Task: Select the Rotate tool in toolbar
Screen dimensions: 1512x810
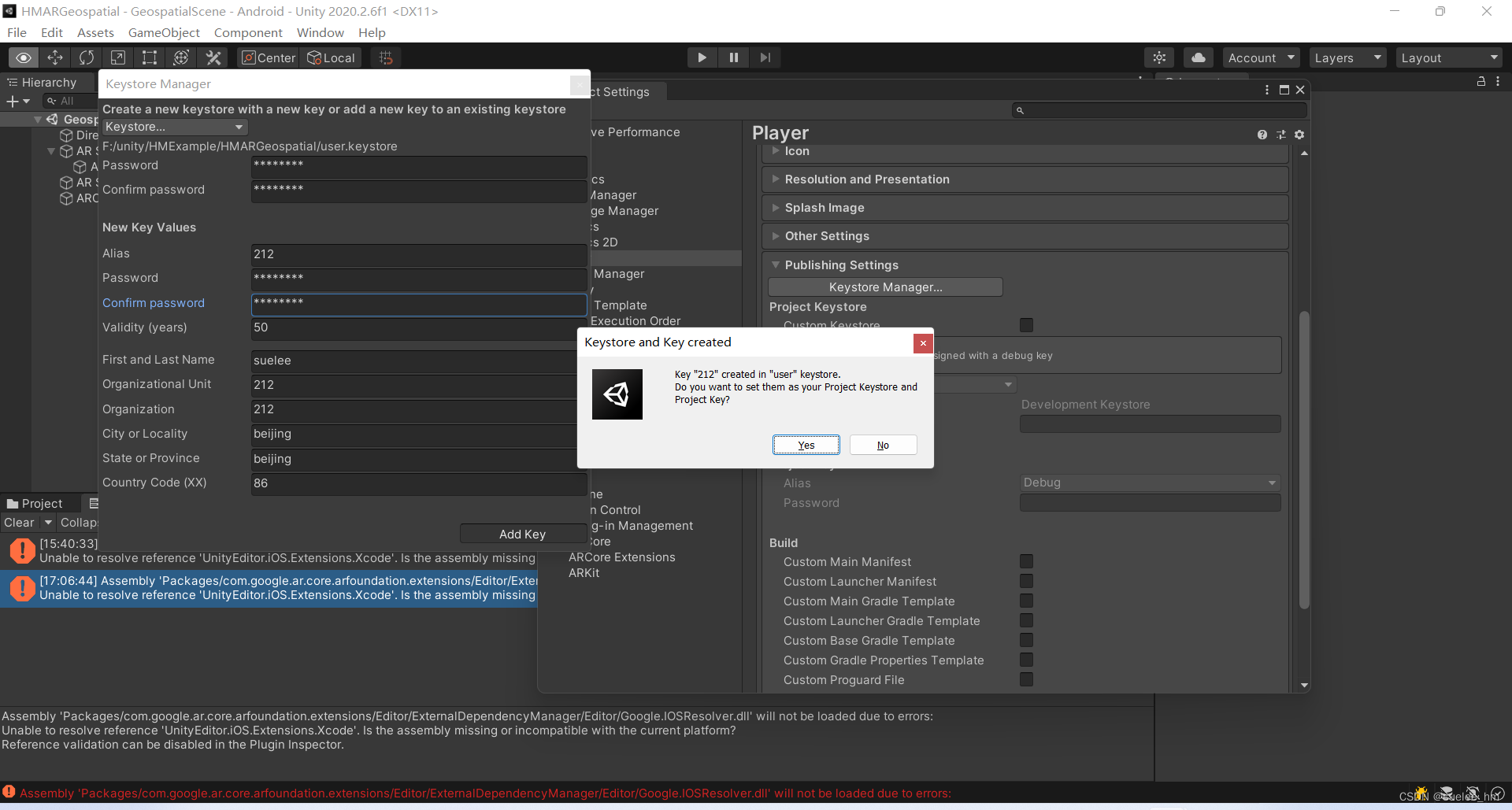Action: click(x=87, y=57)
